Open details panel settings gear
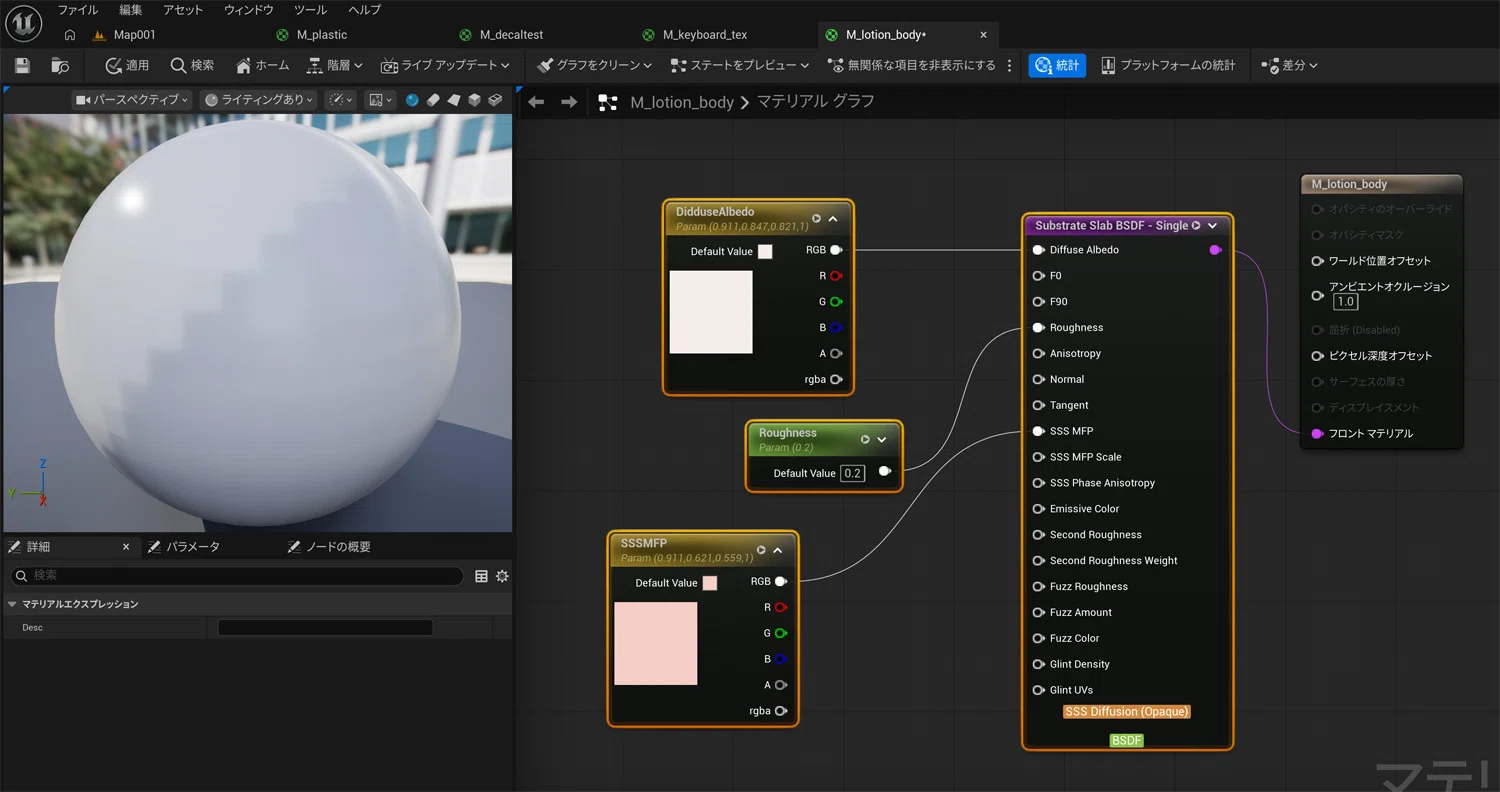This screenshot has width=1500, height=792. pos(502,576)
